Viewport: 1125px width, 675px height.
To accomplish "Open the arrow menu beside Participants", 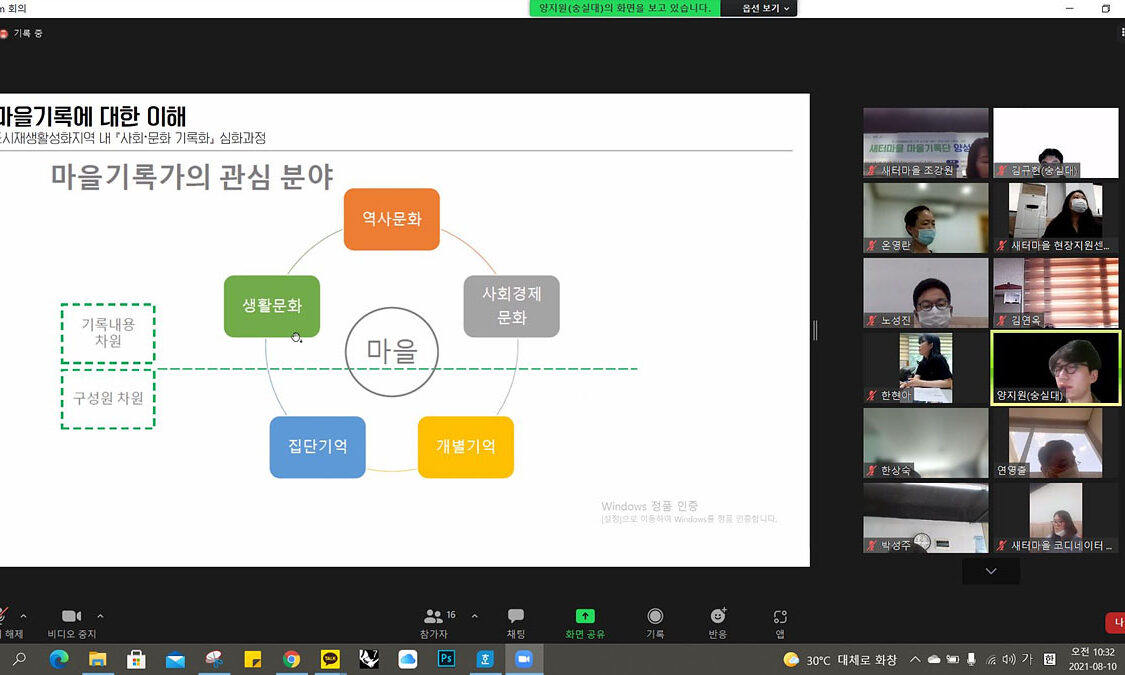I will [474, 616].
